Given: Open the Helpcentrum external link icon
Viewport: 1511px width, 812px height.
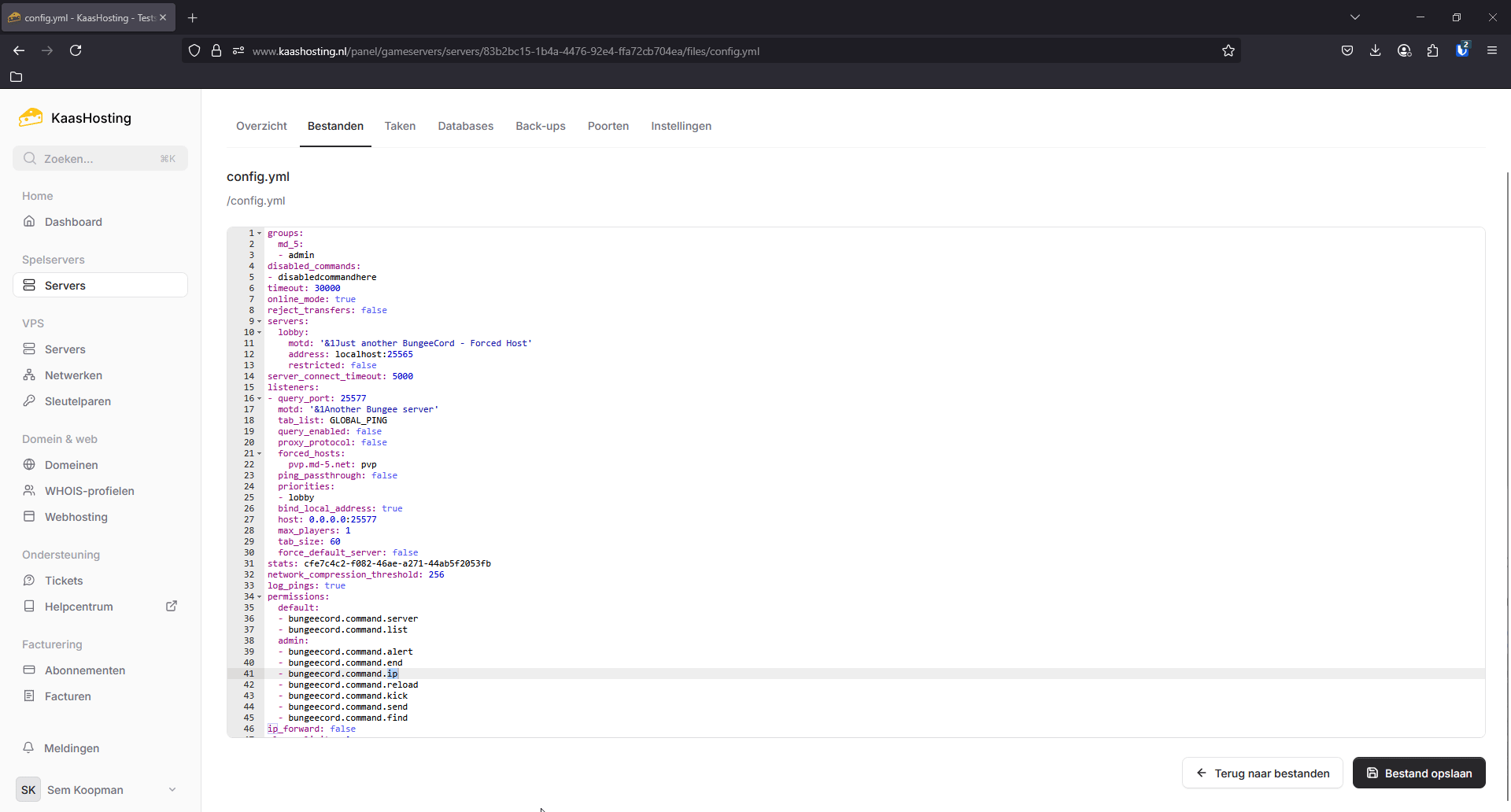Looking at the screenshot, I should click(172, 606).
